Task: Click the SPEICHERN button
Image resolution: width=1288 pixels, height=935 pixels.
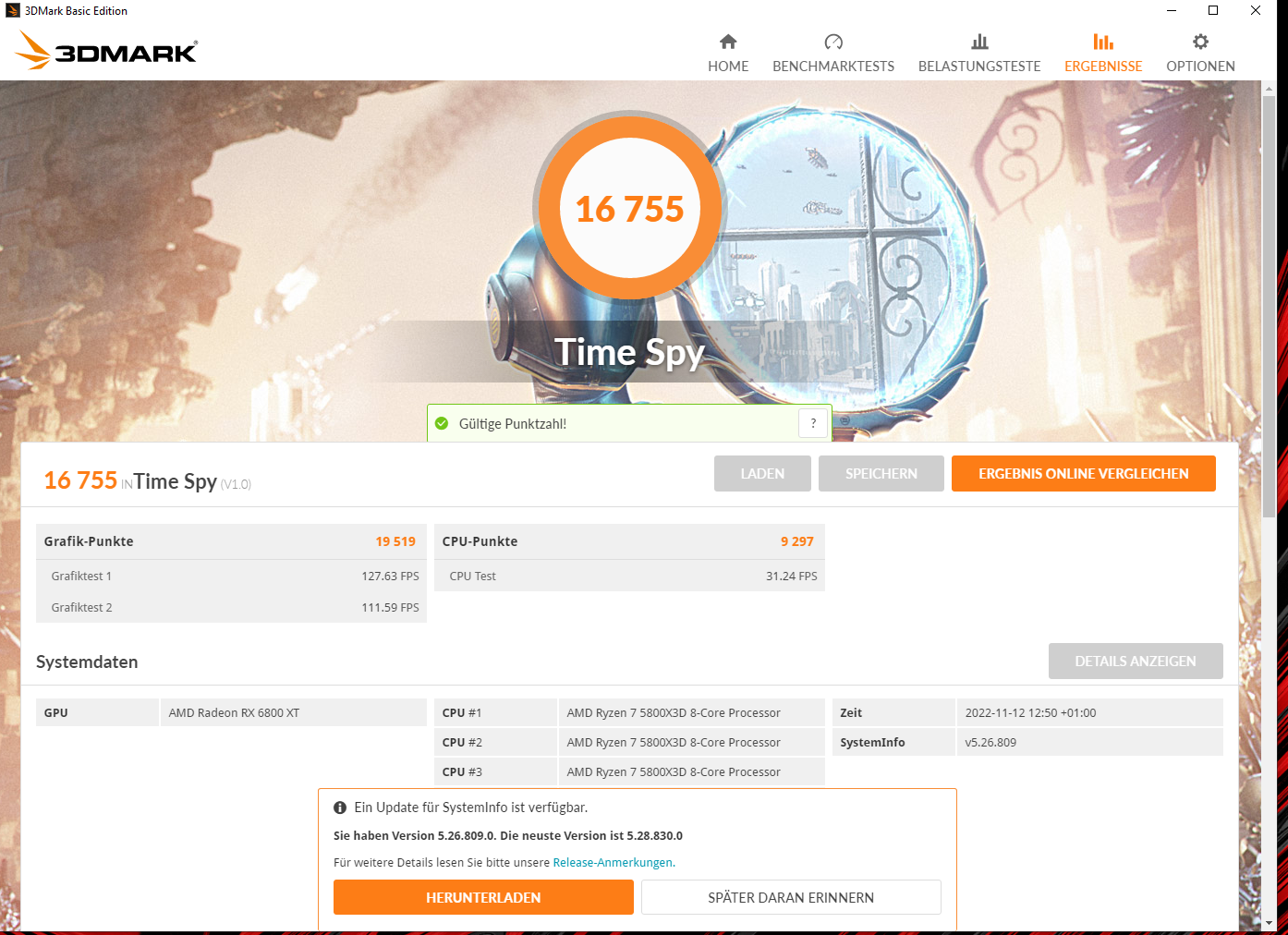Action: pos(881,473)
